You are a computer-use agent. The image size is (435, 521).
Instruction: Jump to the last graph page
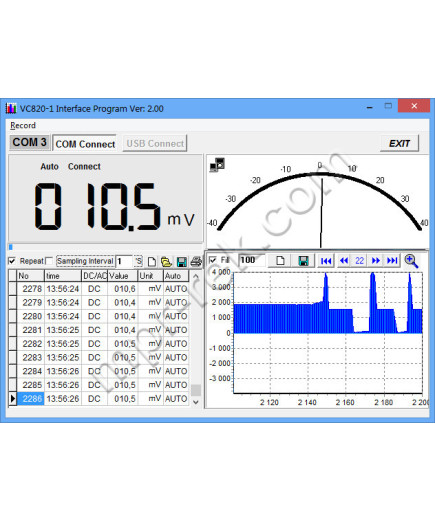point(392,261)
